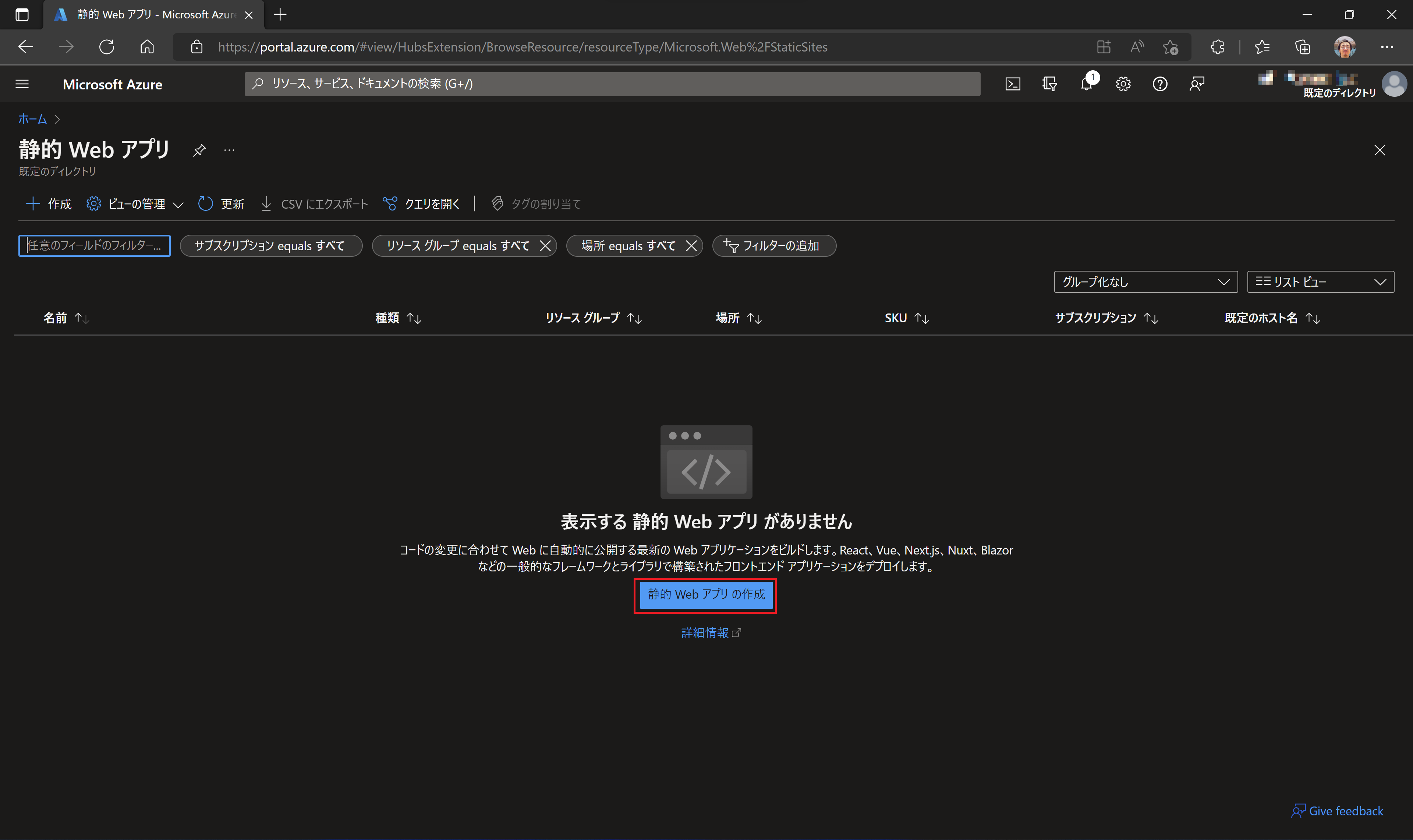Click the address bar URL
This screenshot has height=840, width=1413.
pyautogui.click(x=523, y=47)
